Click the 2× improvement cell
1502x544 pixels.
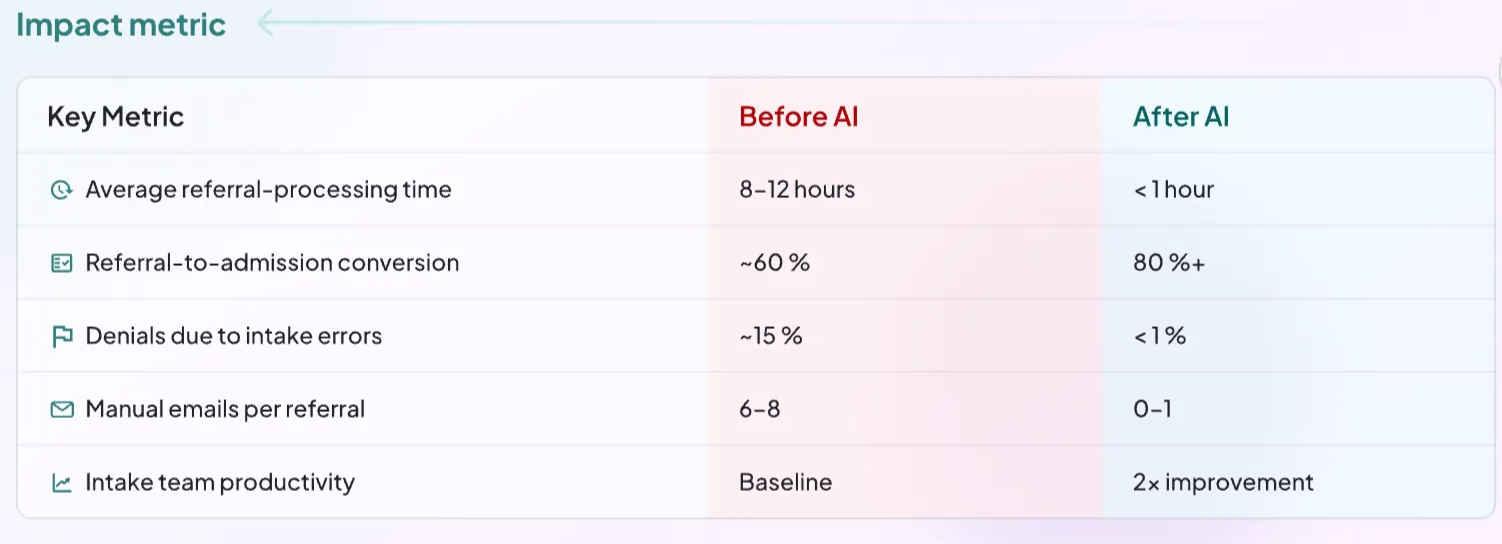click(x=1223, y=482)
